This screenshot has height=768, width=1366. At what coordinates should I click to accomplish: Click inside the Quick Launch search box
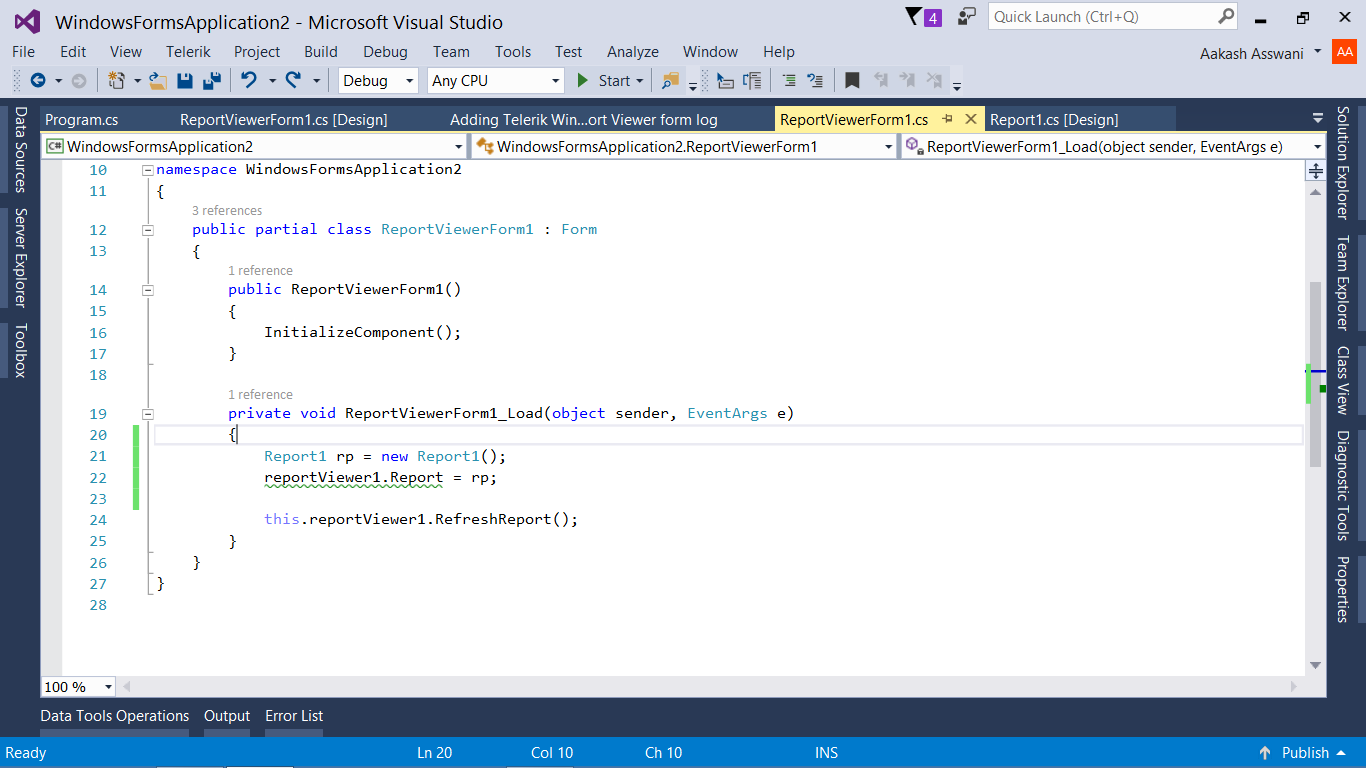click(1100, 17)
